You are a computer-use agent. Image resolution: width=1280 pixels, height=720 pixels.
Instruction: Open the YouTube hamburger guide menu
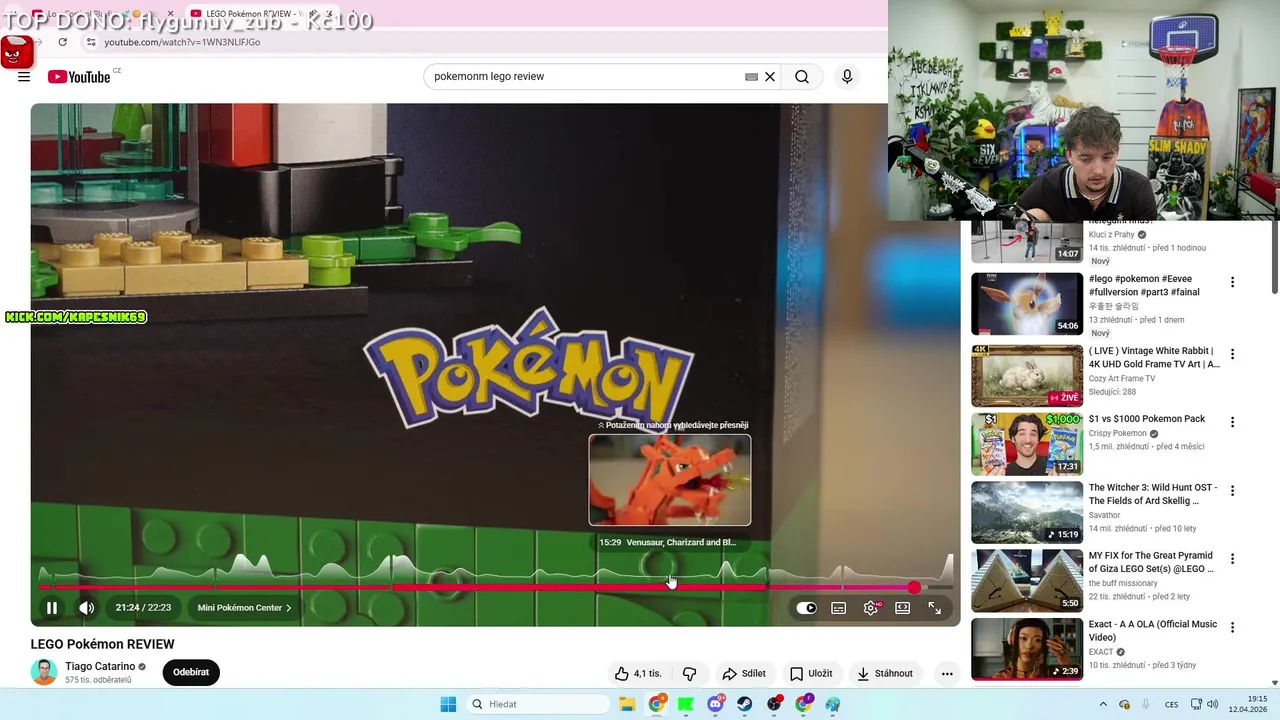[24, 77]
